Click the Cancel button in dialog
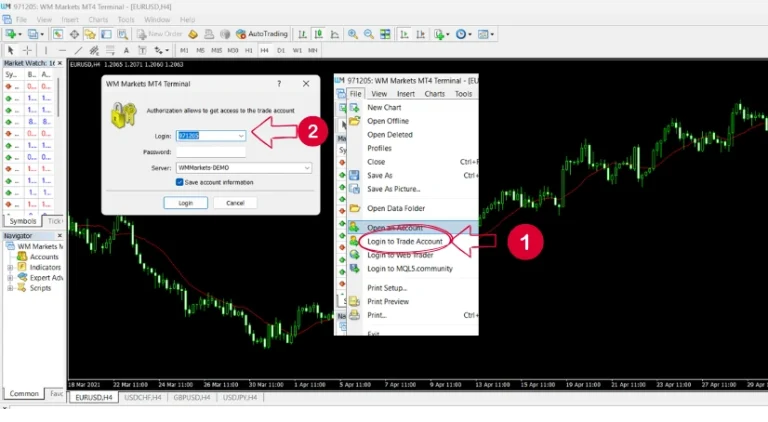Screen dimensions: 768x422 tap(235, 203)
